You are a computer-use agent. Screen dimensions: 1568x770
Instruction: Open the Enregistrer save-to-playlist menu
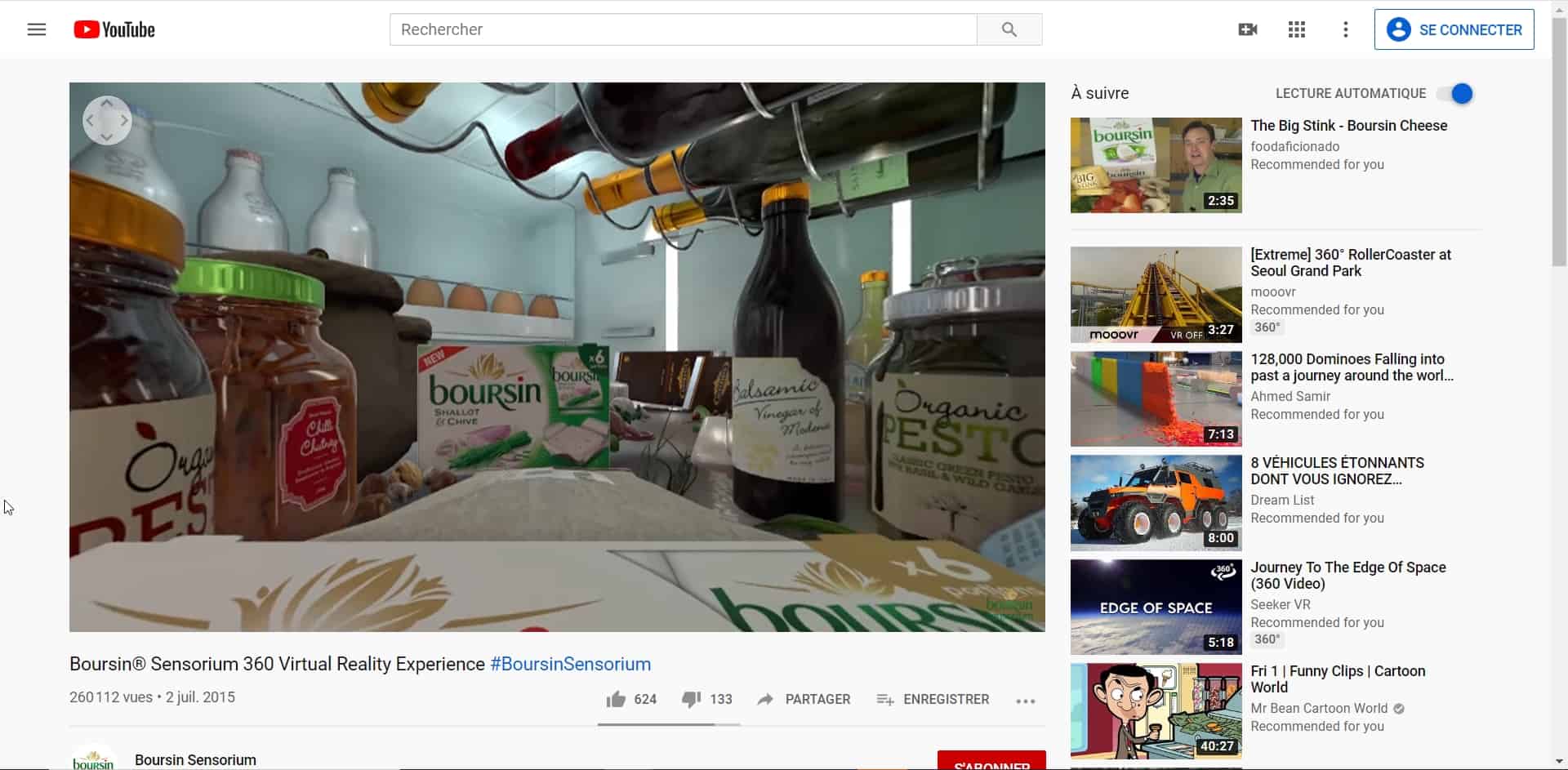pos(932,700)
